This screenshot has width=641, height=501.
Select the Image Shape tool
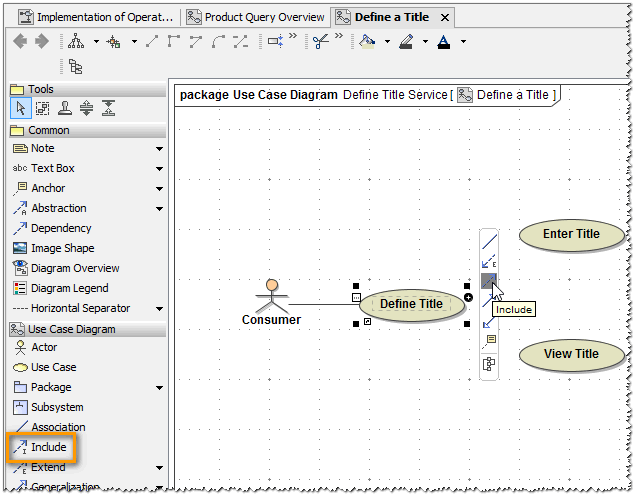coord(62,248)
